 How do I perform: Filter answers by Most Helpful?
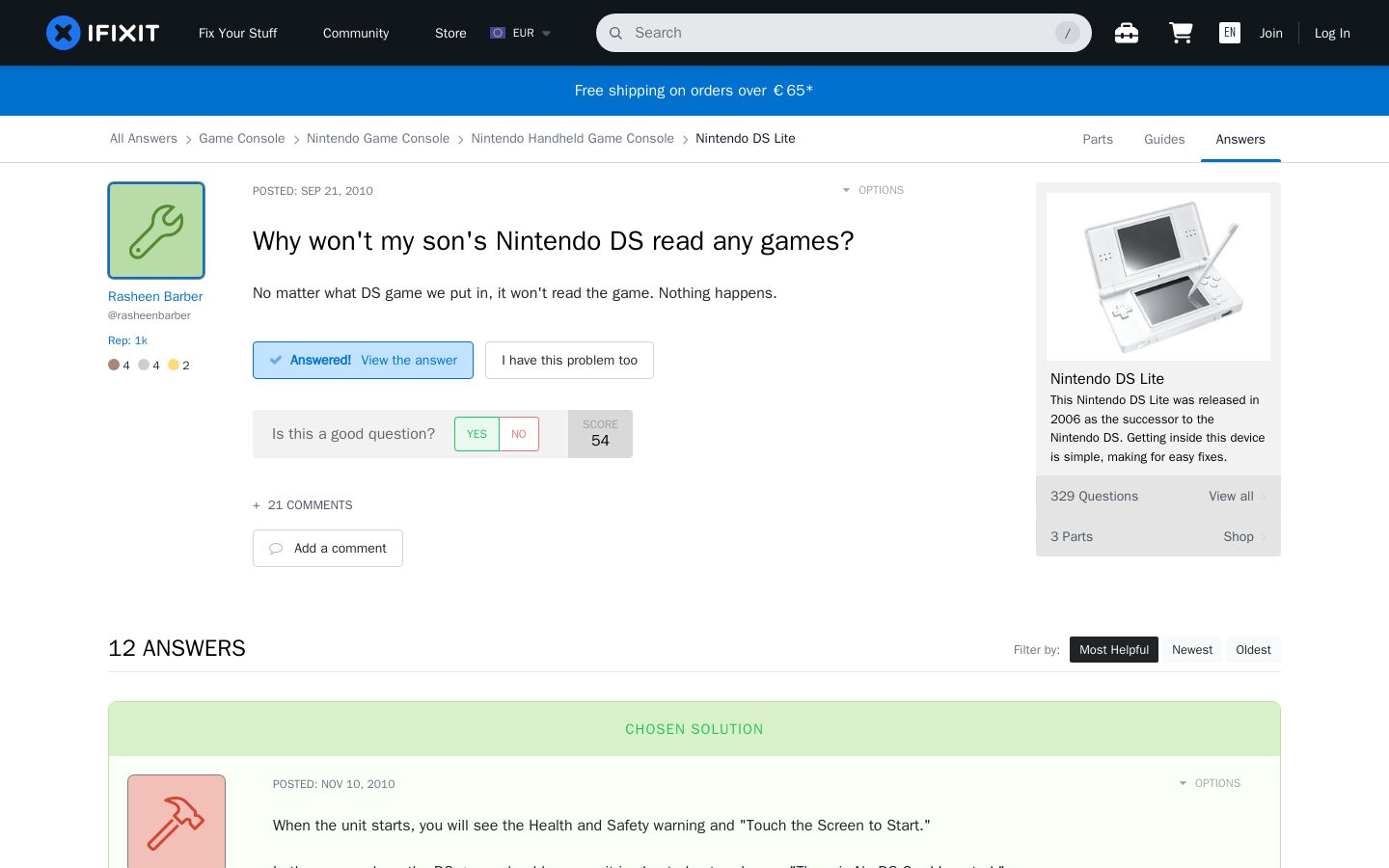point(1114,650)
